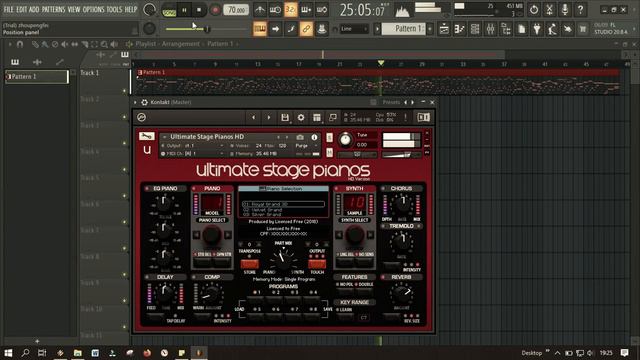Open the Line snap dropdown

tap(353, 29)
